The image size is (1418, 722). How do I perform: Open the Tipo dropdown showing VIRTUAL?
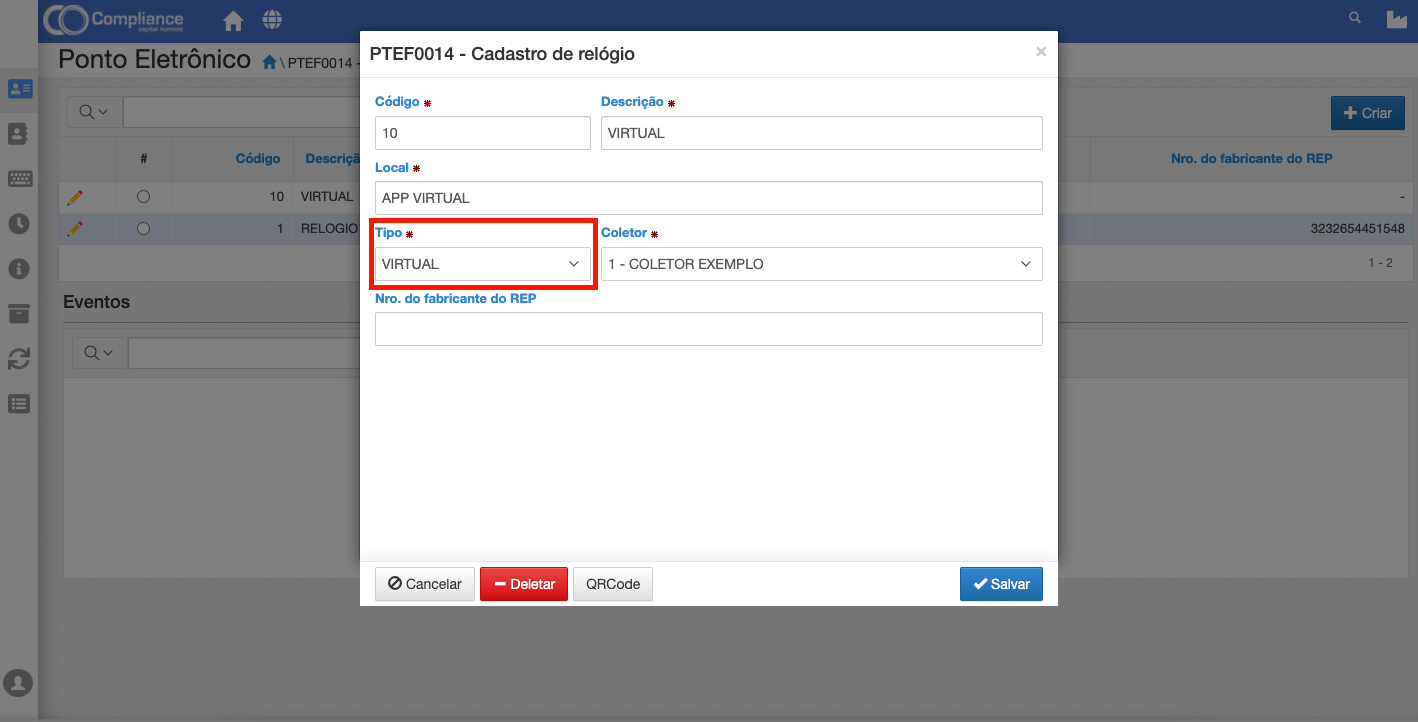(483, 264)
